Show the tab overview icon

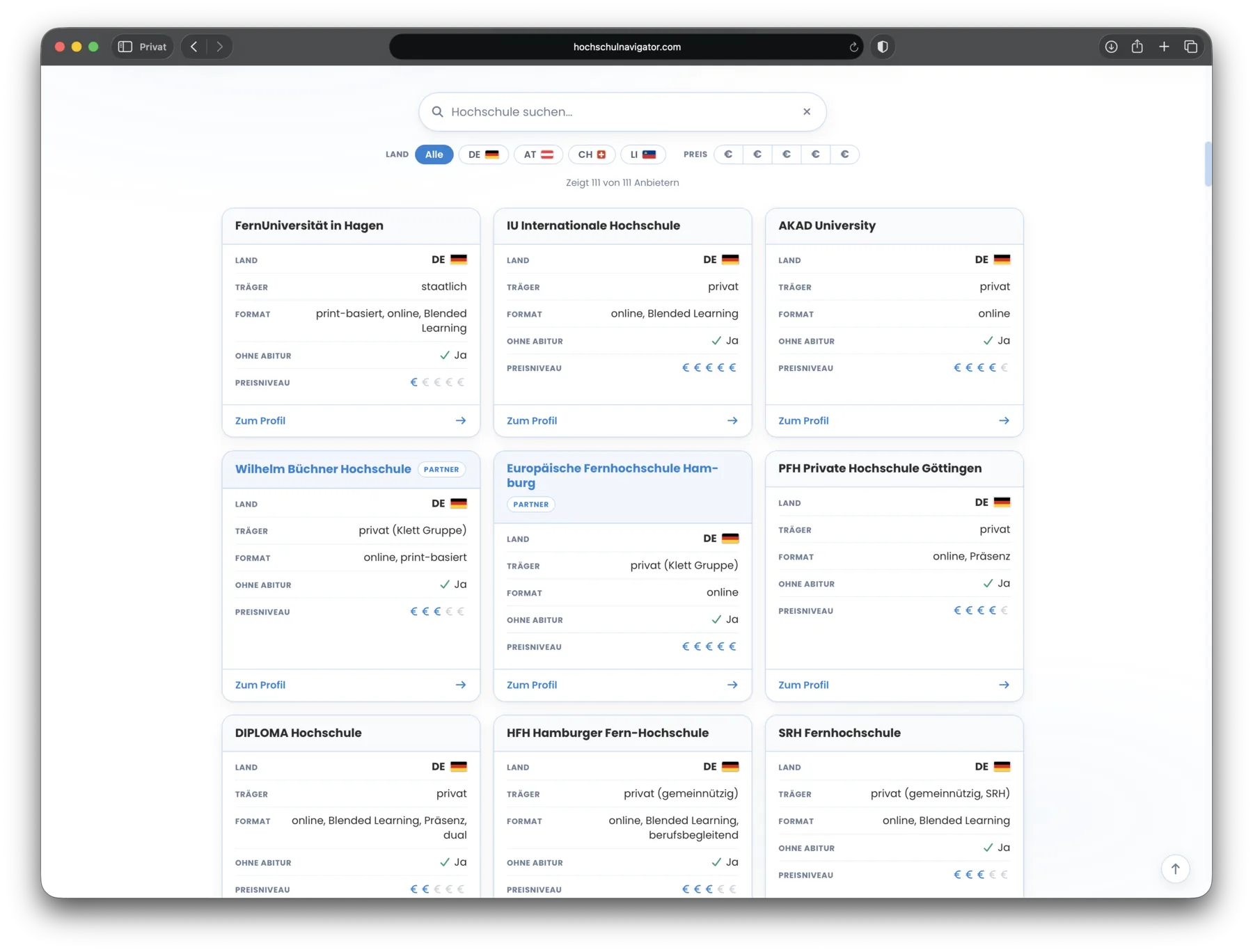coord(1190,47)
